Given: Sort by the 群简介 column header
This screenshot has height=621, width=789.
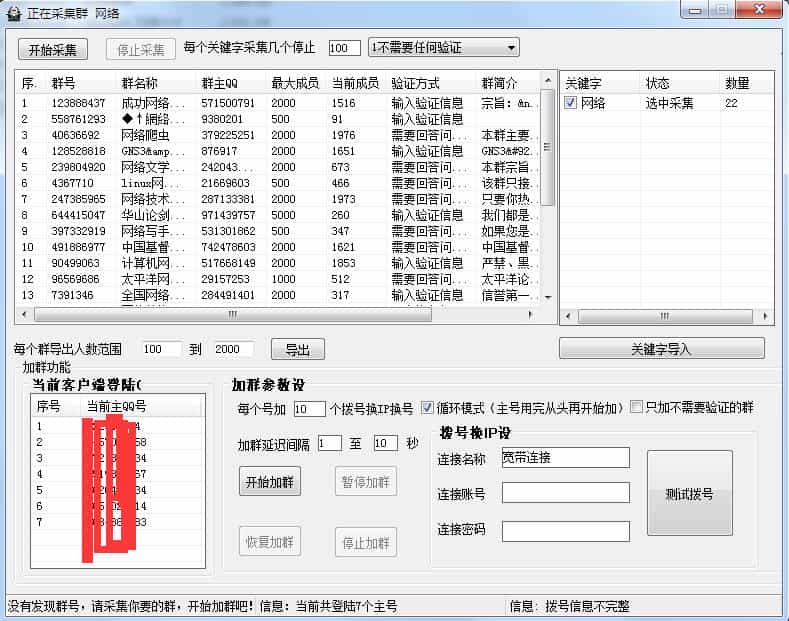Looking at the screenshot, I should 508,83.
